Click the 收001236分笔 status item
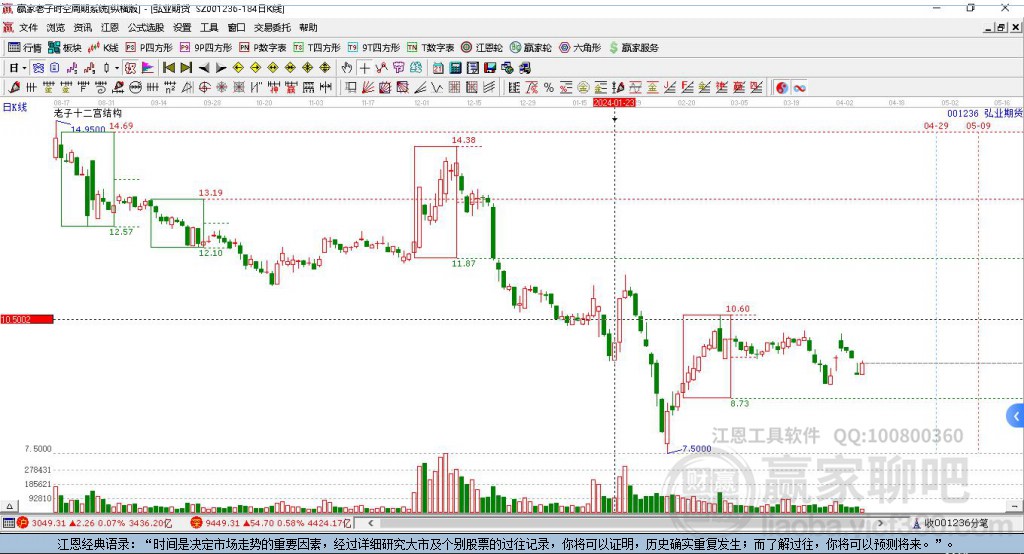Screen dimensions: 1024x554 [950, 523]
